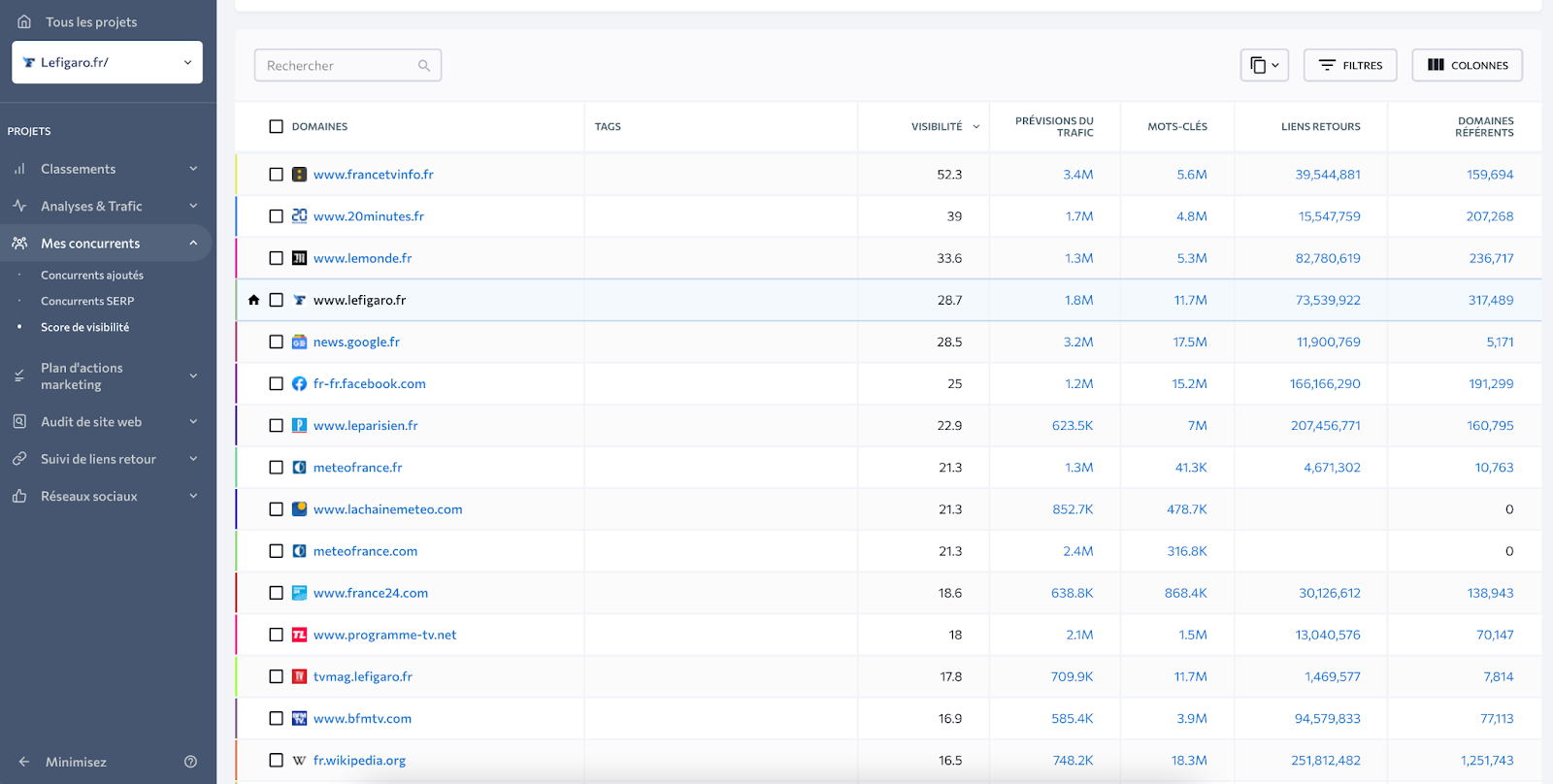Open the Lefigaro.fr/ project dropdown
The height and width of the screenshot is (784, 1553).
(x=107, y=62)
